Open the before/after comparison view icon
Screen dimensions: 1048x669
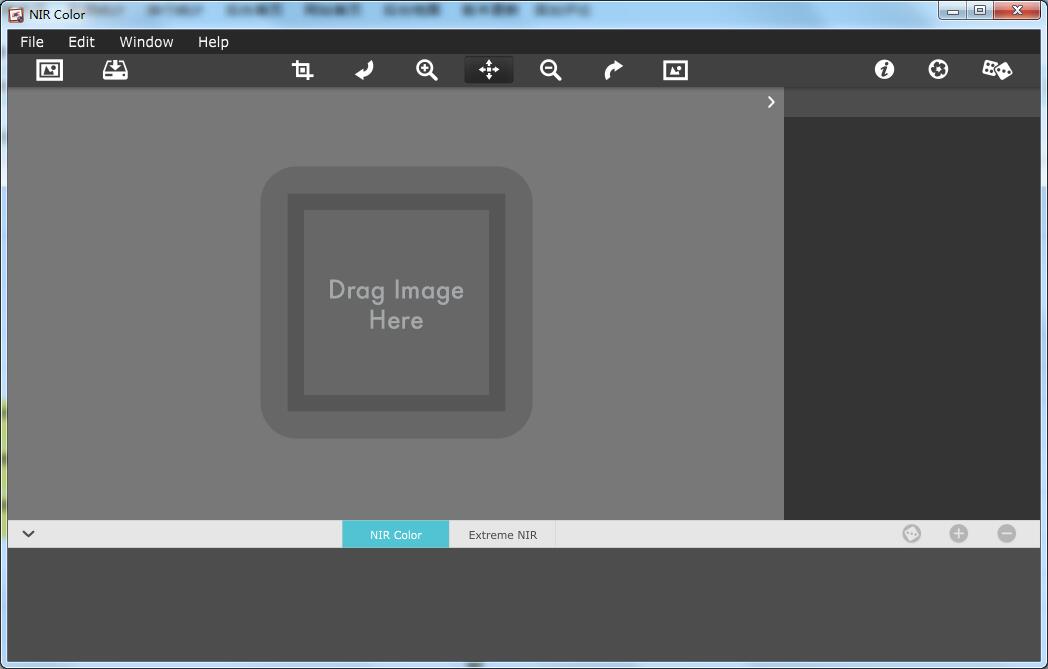coord(675,70)
